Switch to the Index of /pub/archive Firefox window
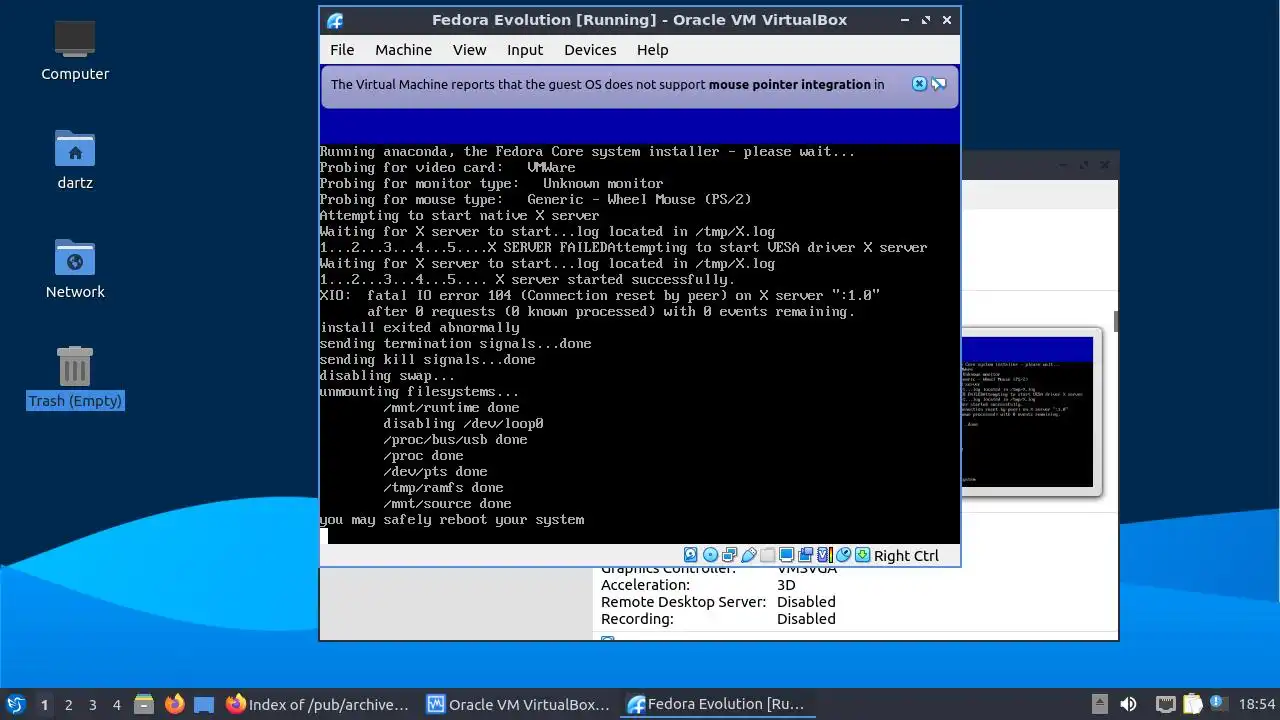 [319, 704]
